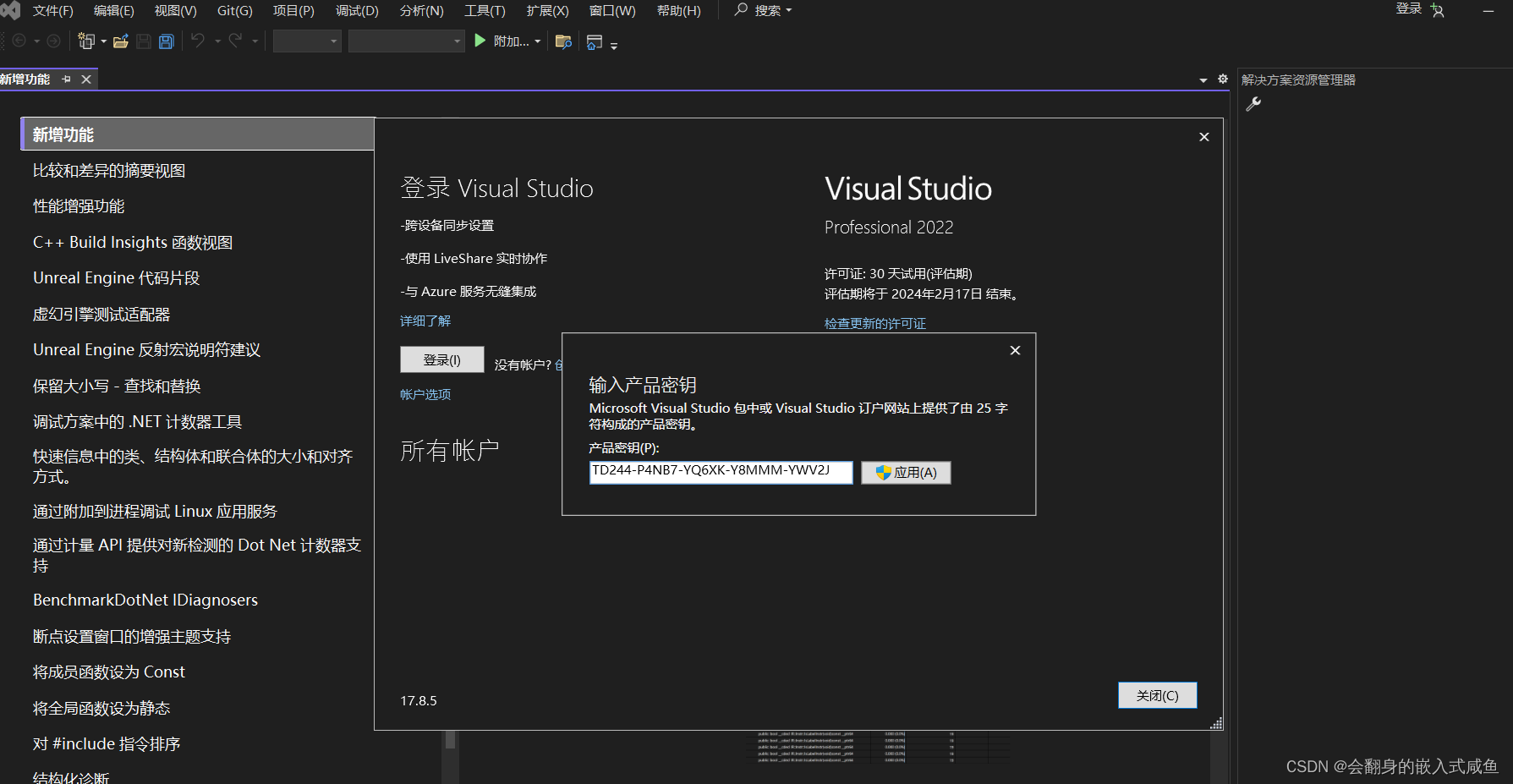Open the 工具(T) menu
Screen dimensions: 1513x784
point(485,10)
